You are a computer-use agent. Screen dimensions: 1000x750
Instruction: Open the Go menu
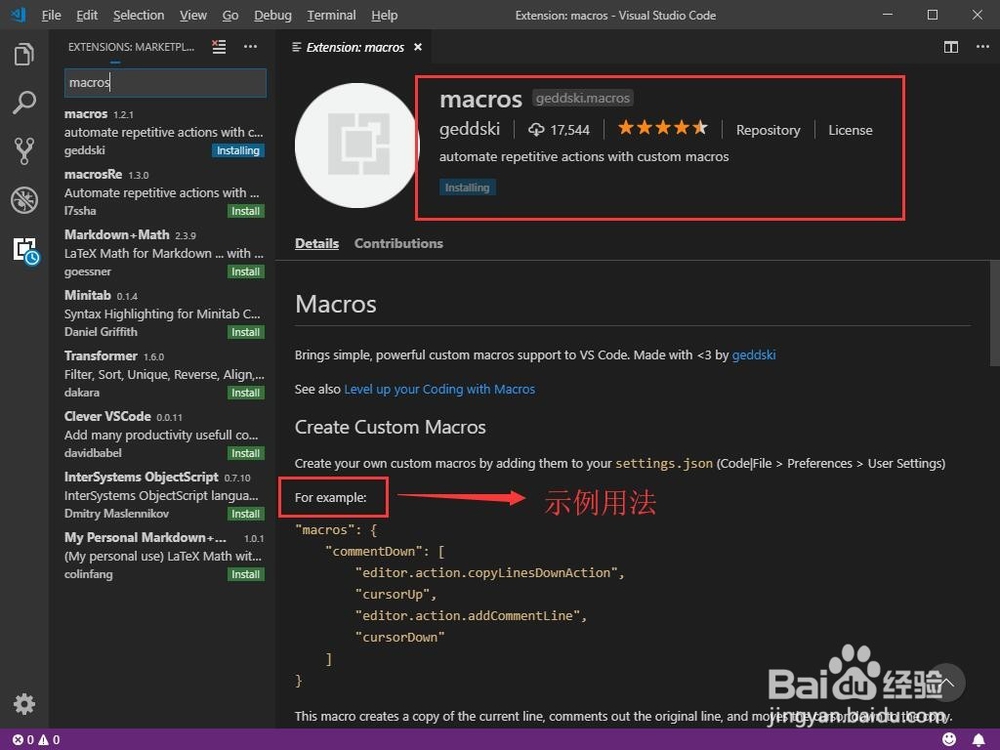230,15
